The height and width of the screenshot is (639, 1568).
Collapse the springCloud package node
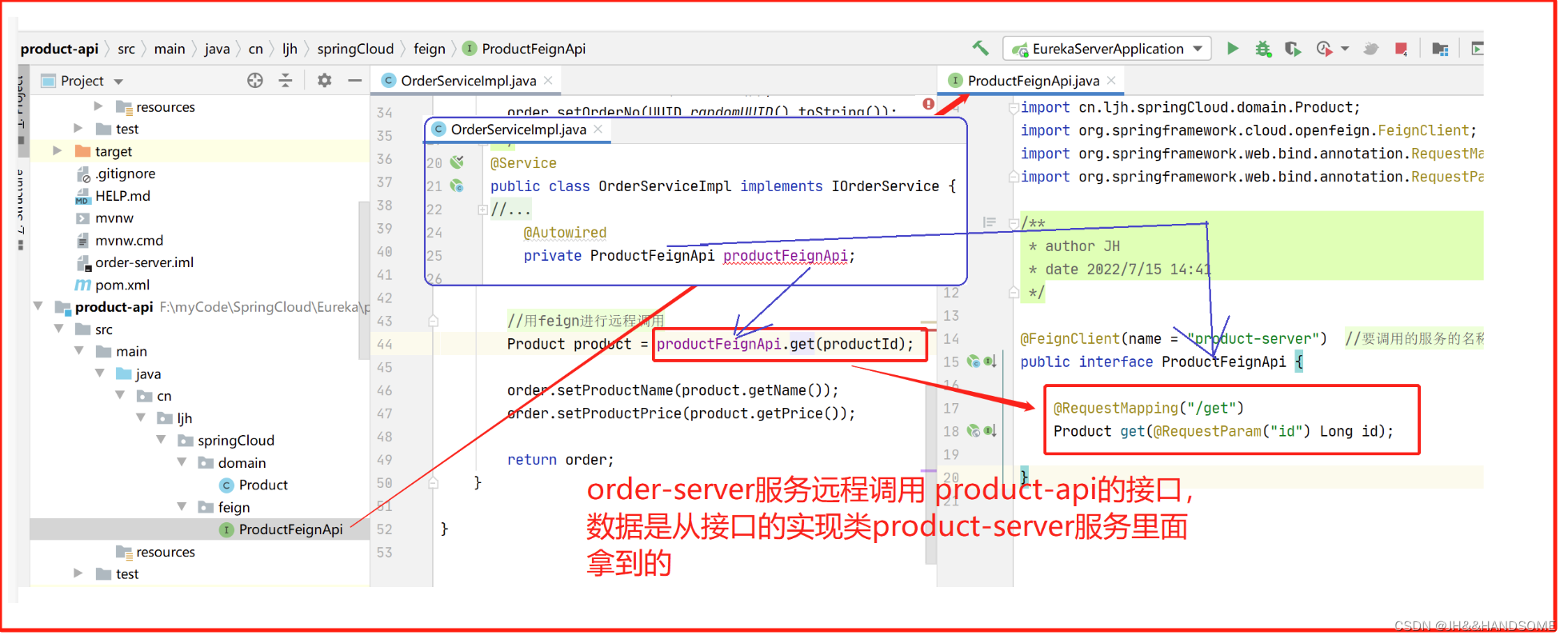click(x=162, y=440)
